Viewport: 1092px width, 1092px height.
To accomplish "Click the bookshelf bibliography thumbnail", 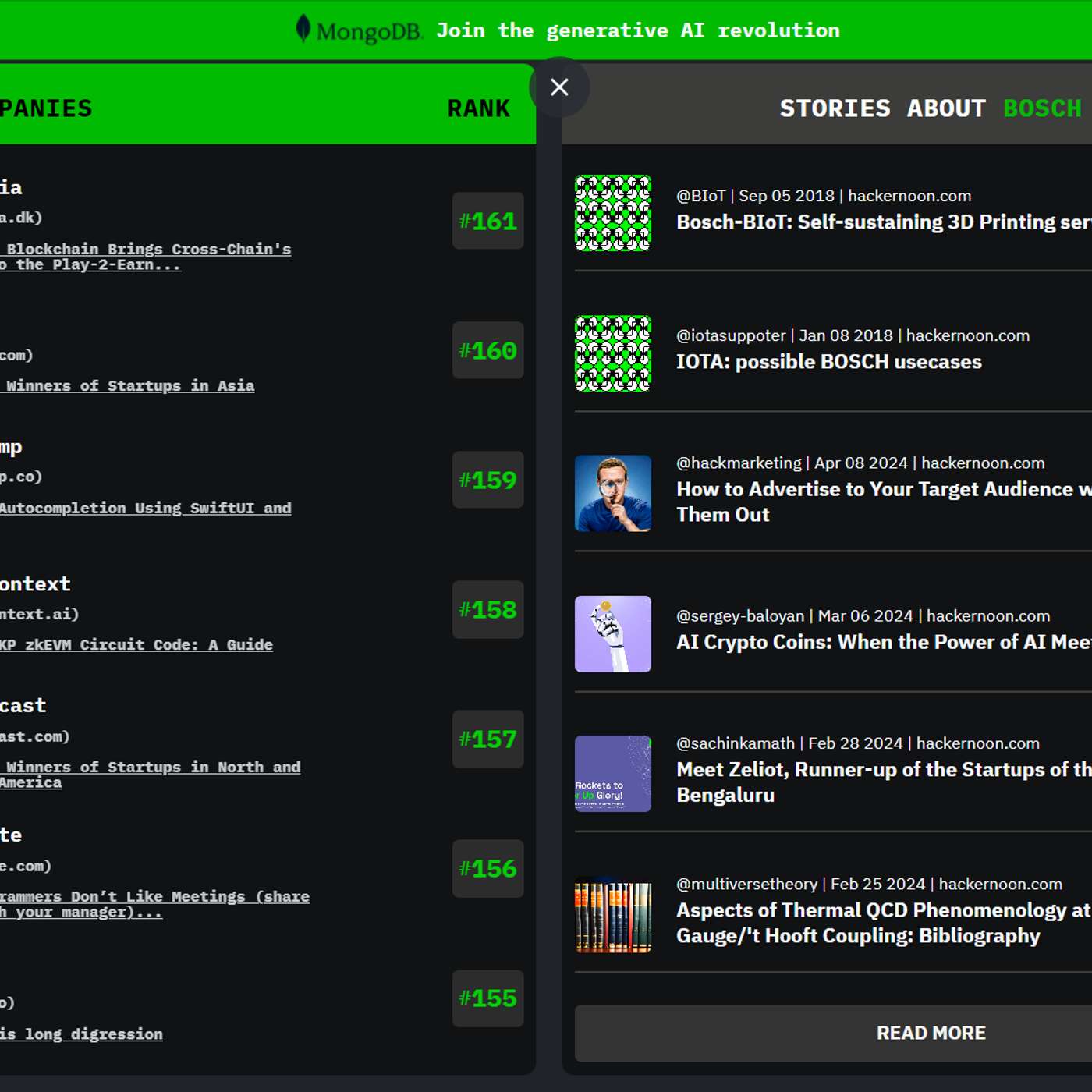I will (612, 916).
